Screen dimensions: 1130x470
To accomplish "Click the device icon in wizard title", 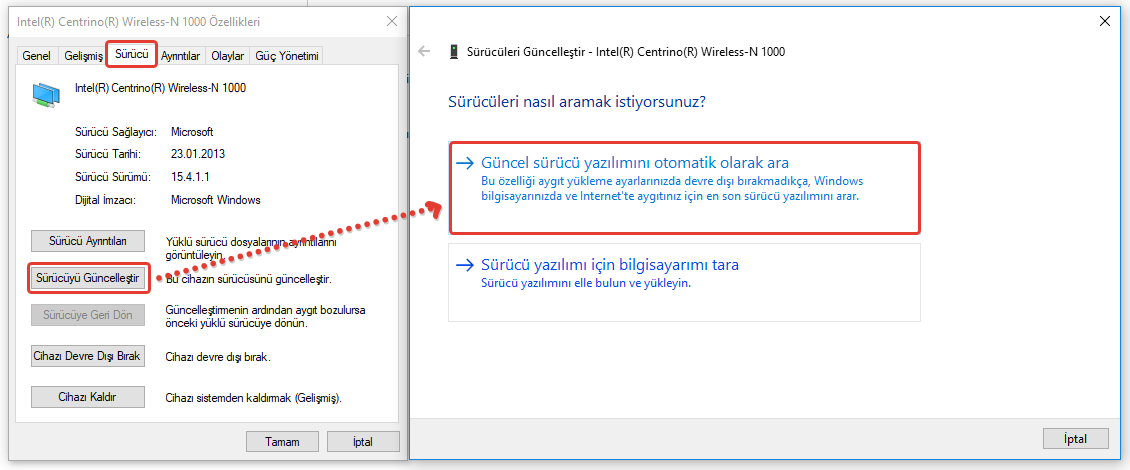I will (x=454, y=51).
